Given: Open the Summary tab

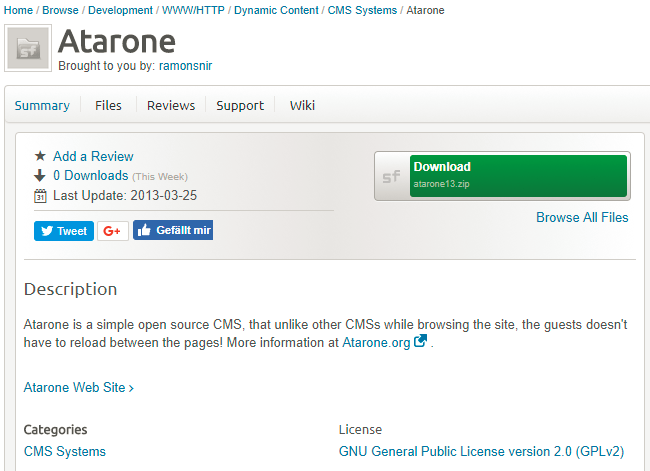Looking at the screenshot, I should [x=42, y=105].
